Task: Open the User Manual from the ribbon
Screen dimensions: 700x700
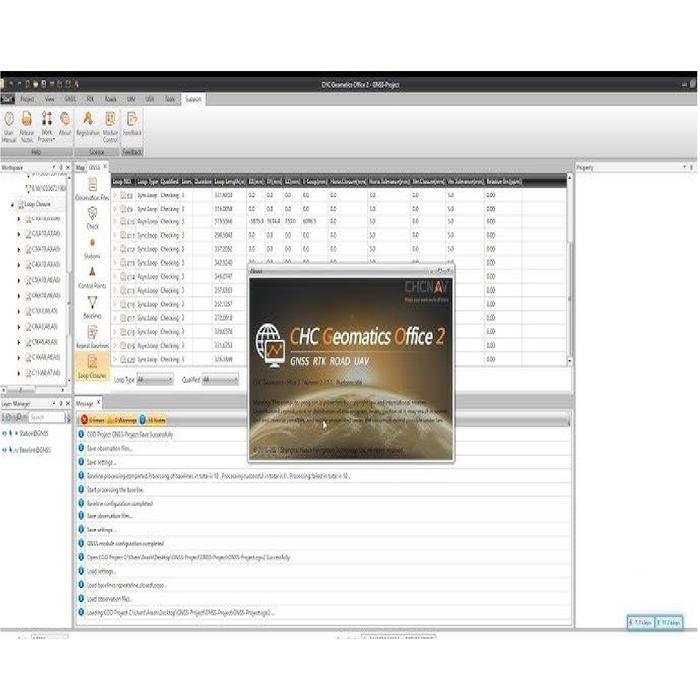Action: click(x=9, y=127)
